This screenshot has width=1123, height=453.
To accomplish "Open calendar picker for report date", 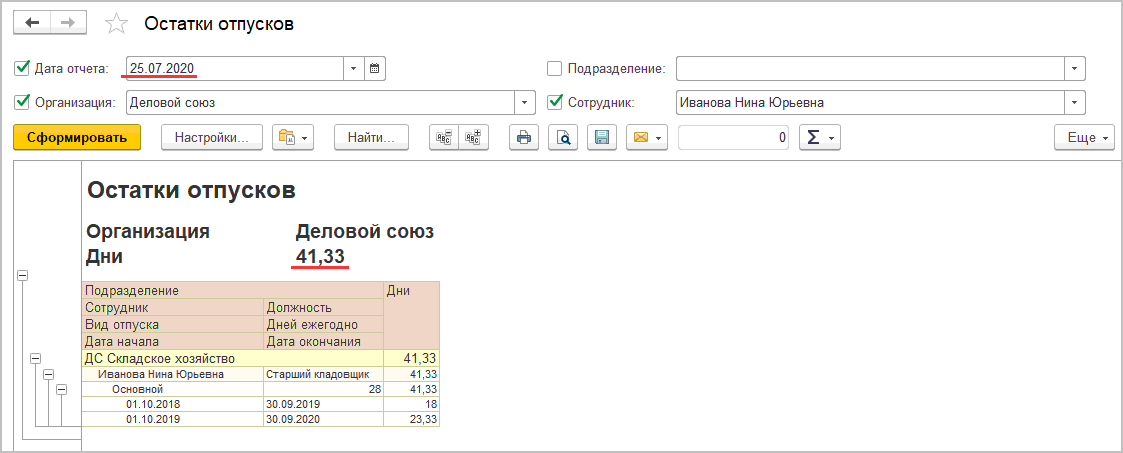I will click(x=375, y=69).
